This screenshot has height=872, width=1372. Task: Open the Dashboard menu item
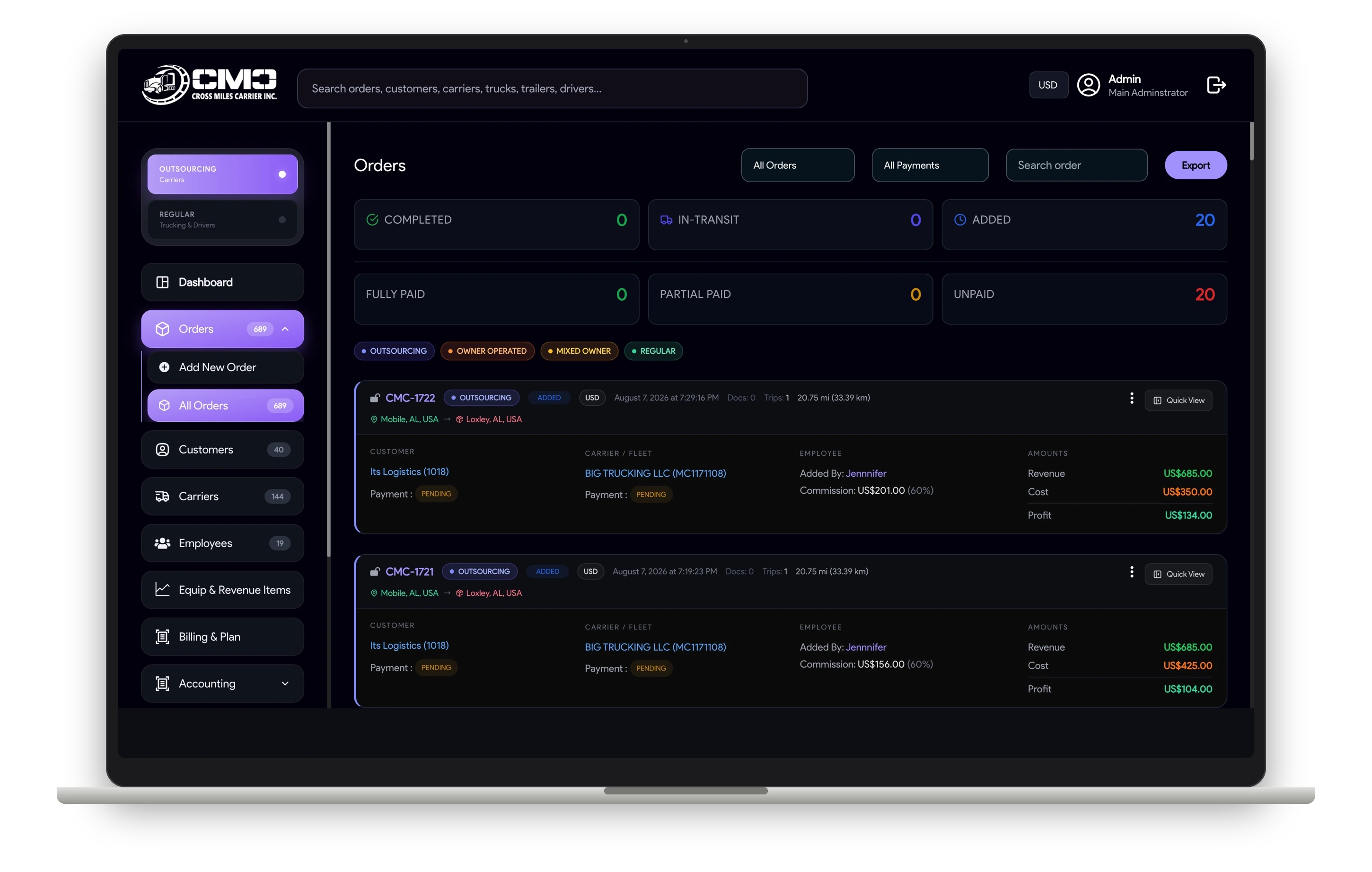coord(222,282)
